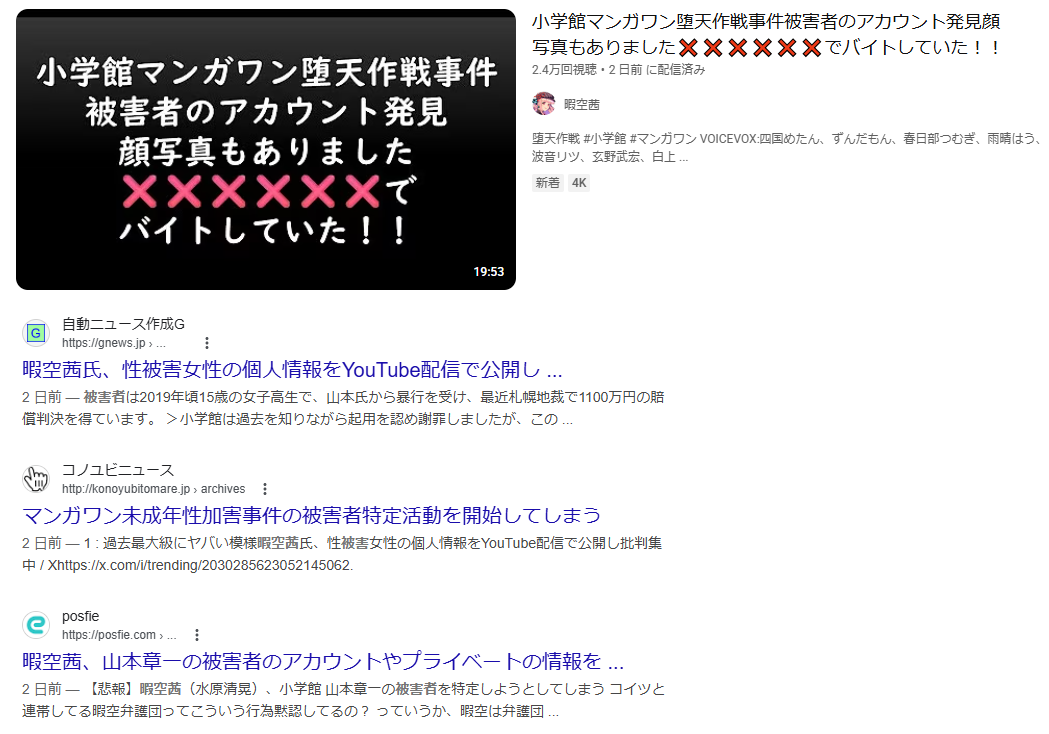The image size is (1049, 734).
Task: Open three-dot menu beside konoyubitomare.jp URL
Action: click(x=265, y=489)
